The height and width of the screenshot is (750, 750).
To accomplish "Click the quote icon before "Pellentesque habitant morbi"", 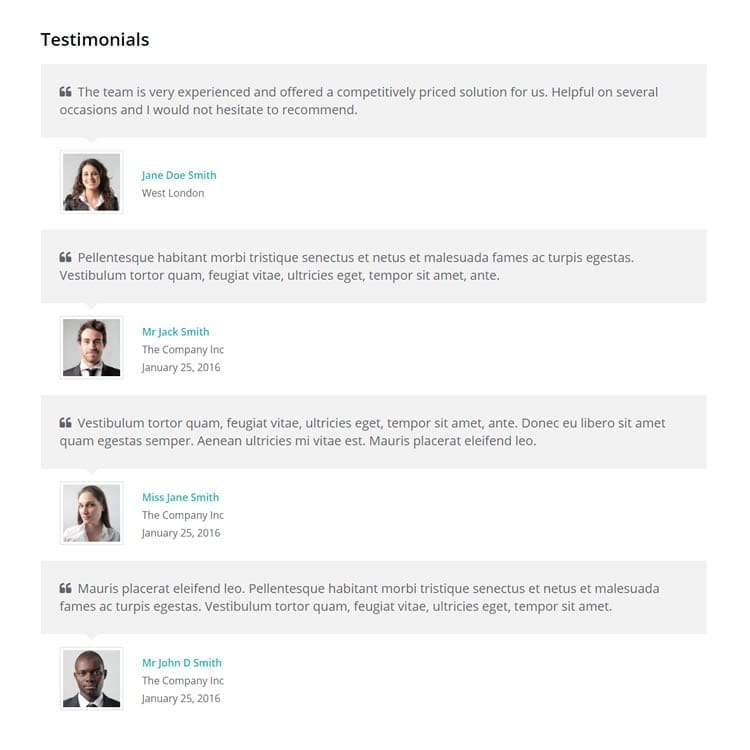I will [x=66, y=257].
